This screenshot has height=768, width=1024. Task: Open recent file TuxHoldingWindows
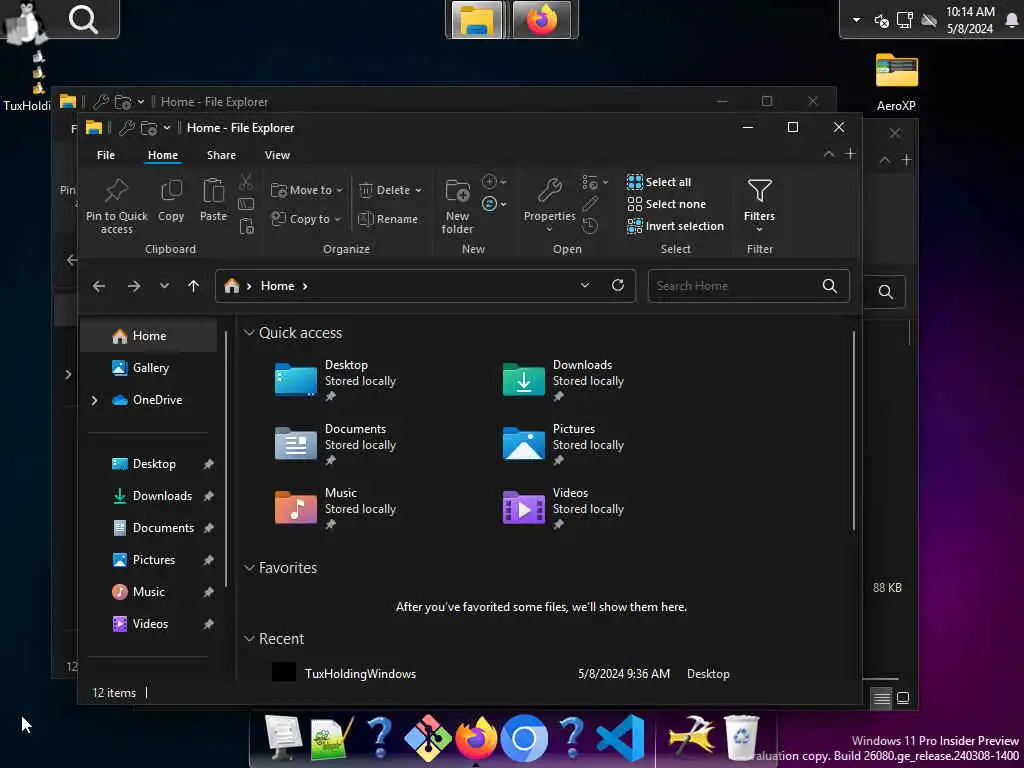(x=502, y=674)
